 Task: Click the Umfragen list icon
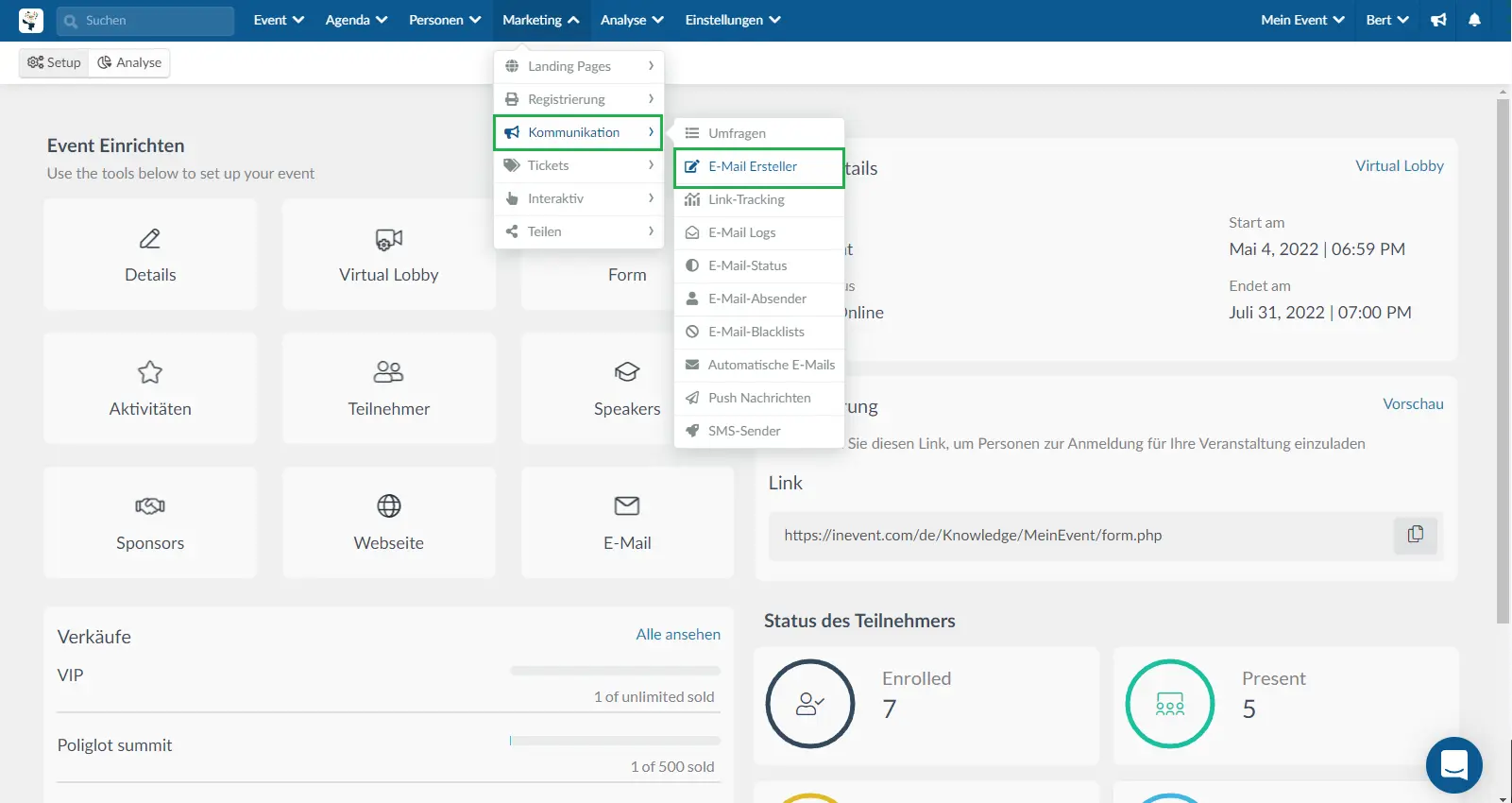[692, 133]
